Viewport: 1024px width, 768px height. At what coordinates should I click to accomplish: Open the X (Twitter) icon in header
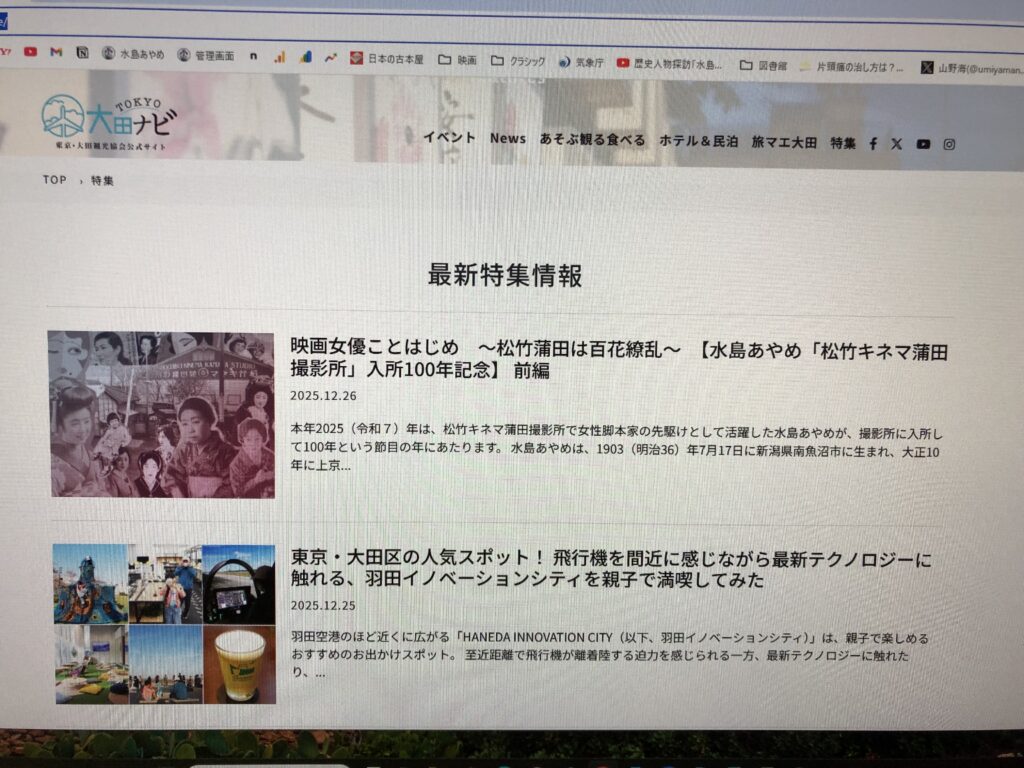897,144
